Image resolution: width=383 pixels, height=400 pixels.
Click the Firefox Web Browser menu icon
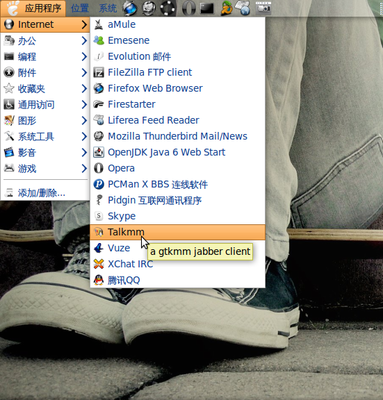[x=98, y=88]
